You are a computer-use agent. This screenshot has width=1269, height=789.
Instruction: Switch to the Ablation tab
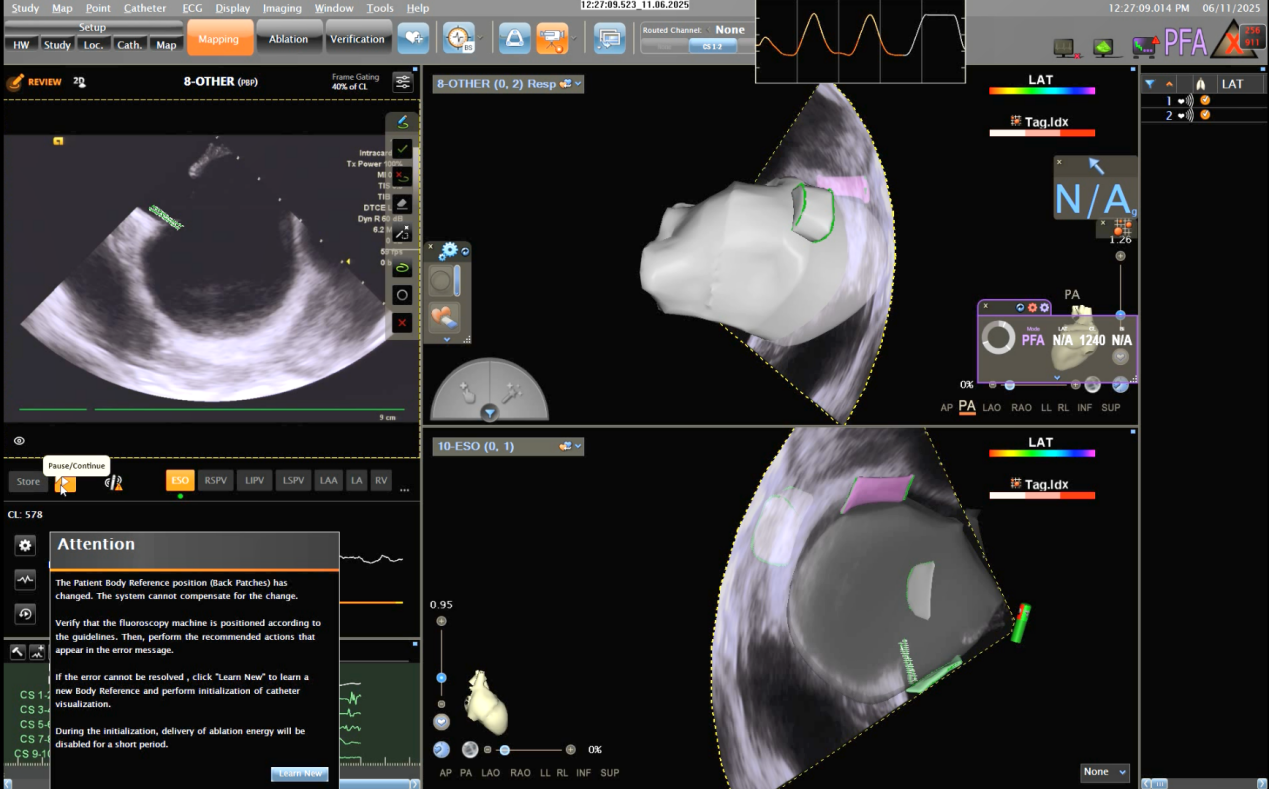[288, 39]
